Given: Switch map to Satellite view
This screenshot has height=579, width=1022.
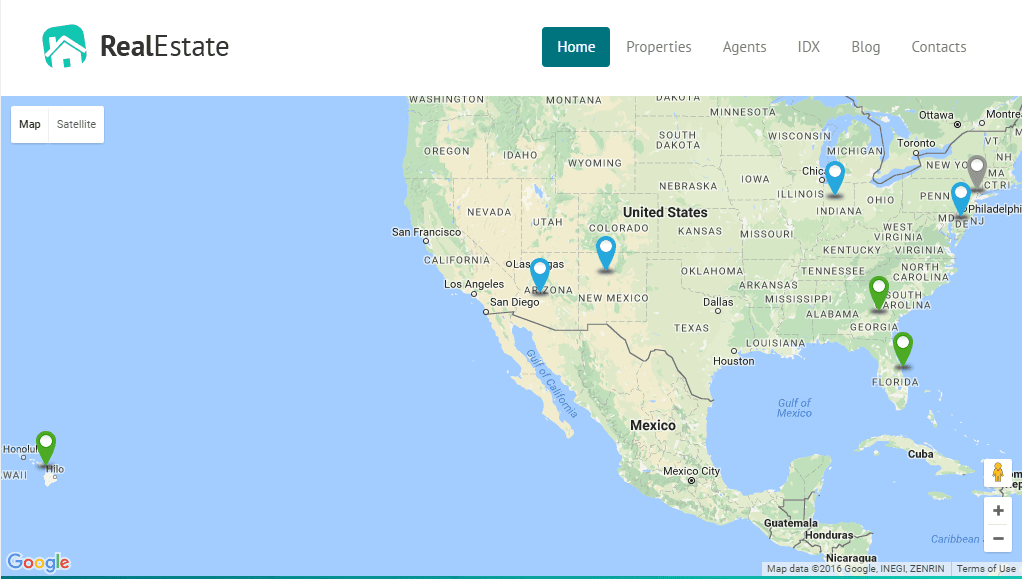Looking at the screenshot, I should click(x=76, y=124).
